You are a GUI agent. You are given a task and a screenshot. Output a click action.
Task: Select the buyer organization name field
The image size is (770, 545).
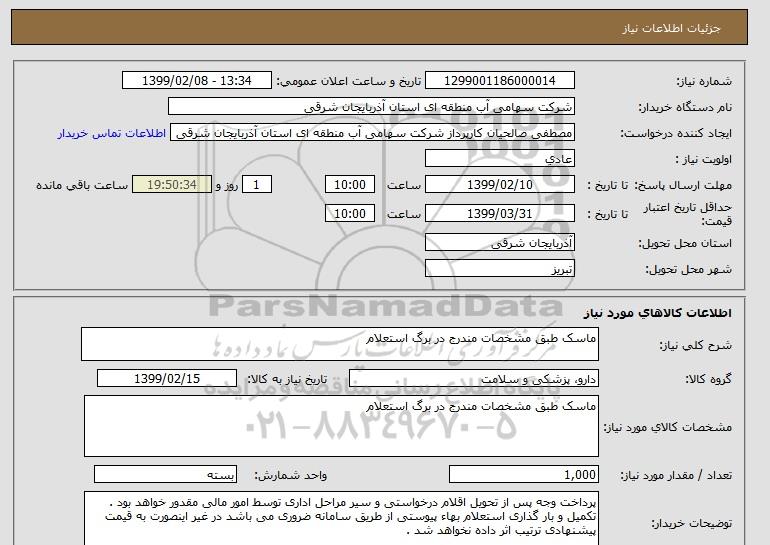coord(371,107)
